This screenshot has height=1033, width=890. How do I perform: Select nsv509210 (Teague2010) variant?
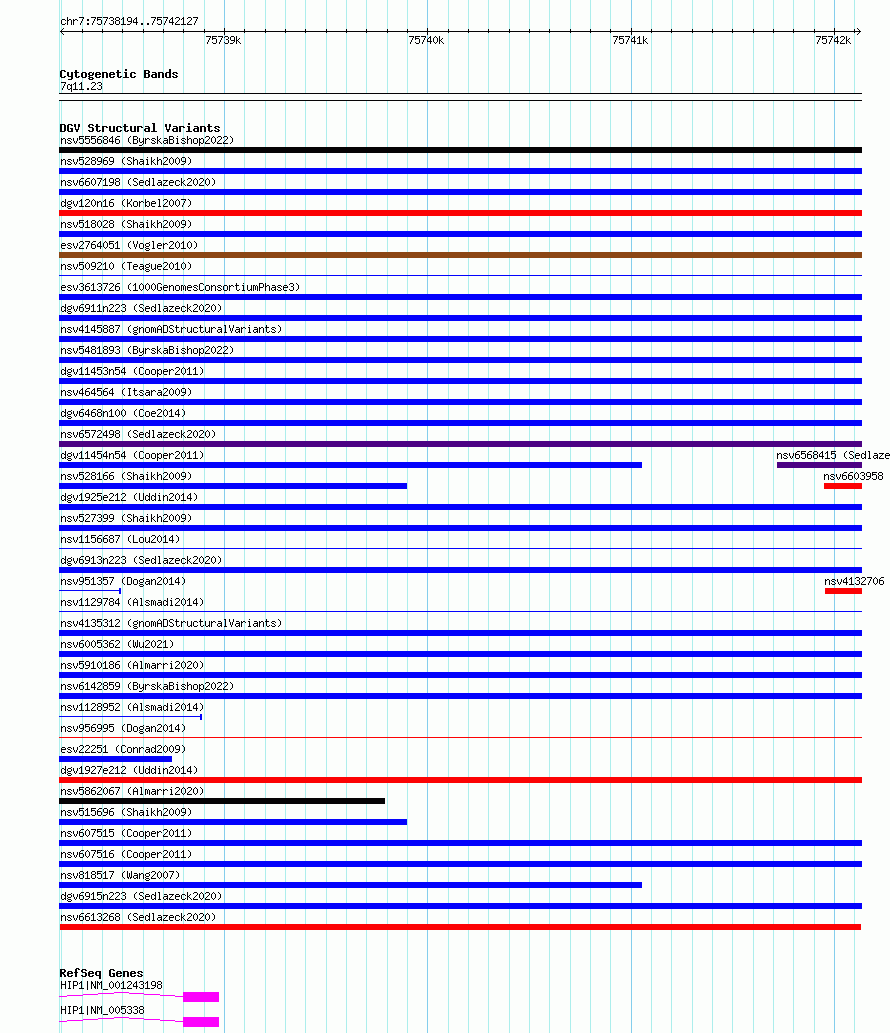click(126, 267)
